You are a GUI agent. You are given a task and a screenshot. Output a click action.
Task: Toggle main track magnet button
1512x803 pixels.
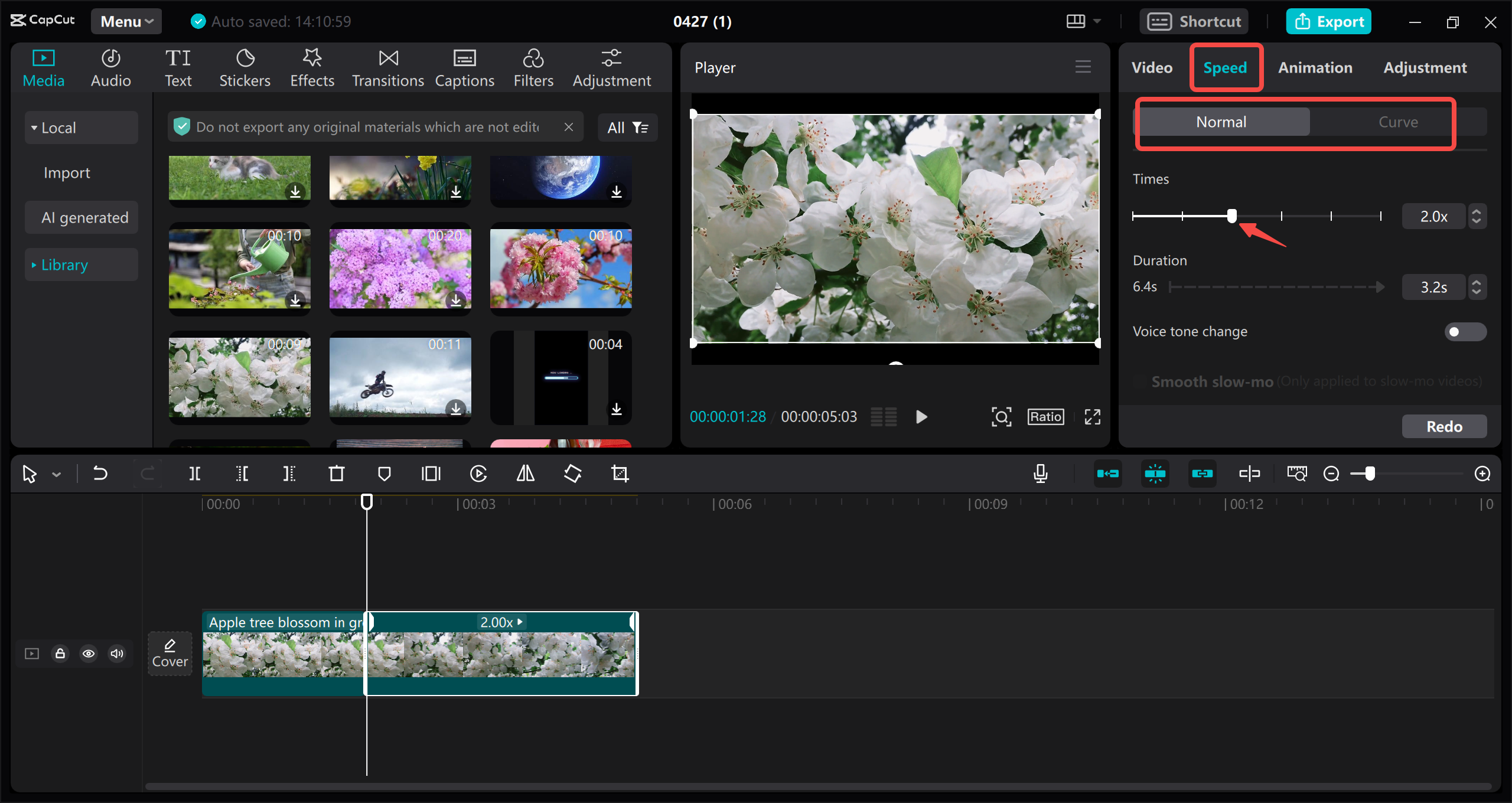coord(1108,474)
